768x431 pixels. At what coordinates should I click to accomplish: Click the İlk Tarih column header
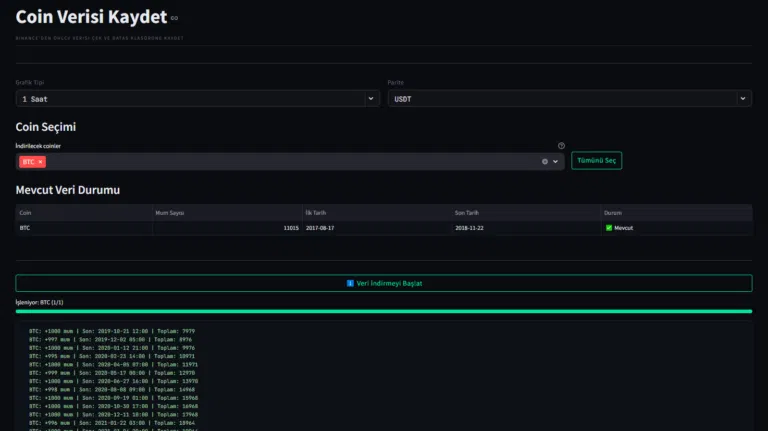point(376,213)
